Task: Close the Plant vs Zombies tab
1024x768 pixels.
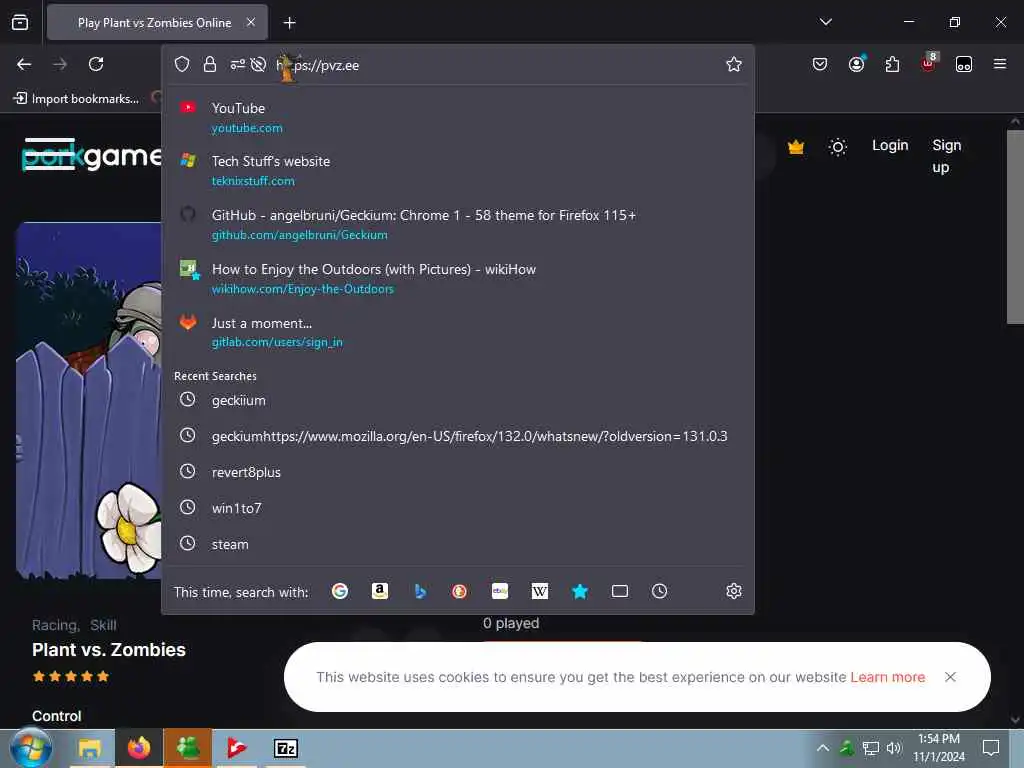Action: (251, 22)
